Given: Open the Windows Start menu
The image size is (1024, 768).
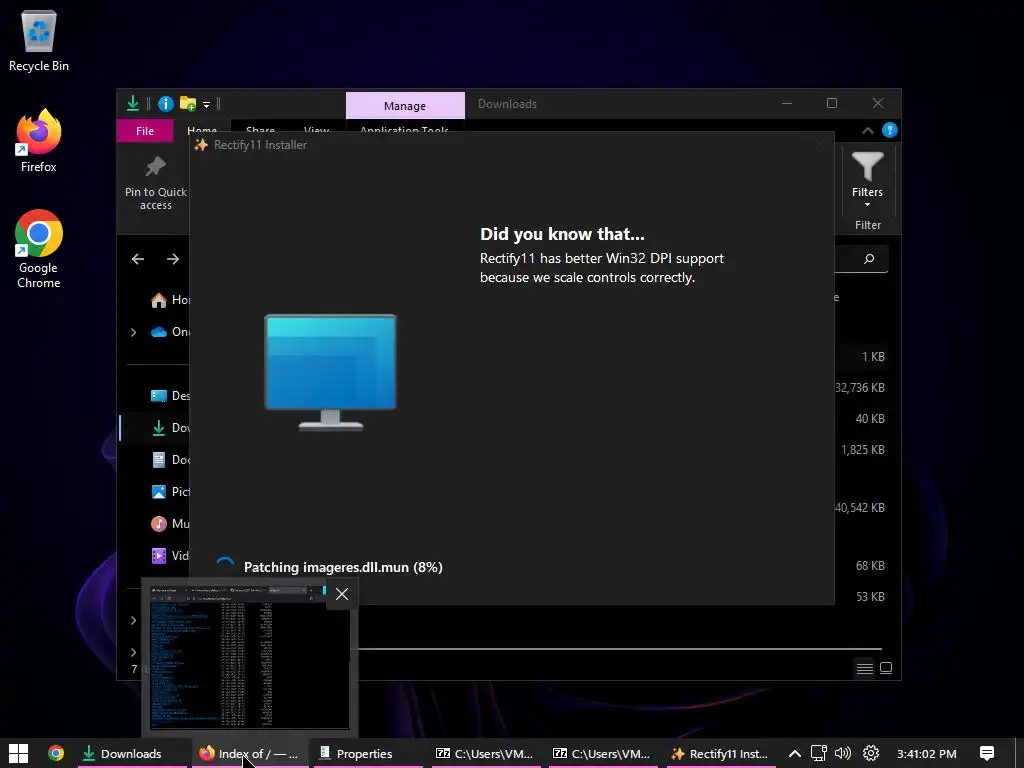Looking at the screenshot, I should (x=18, y=754).
